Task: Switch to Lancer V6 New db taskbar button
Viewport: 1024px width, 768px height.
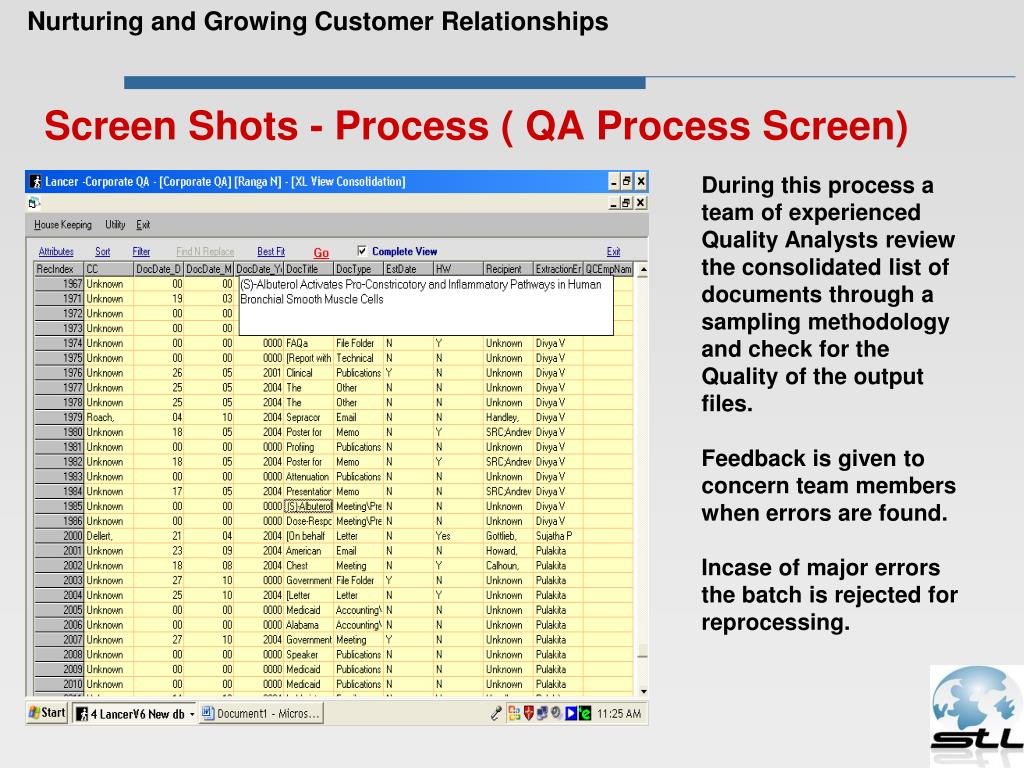Action: pyautogui.click(x=135, y=714)
